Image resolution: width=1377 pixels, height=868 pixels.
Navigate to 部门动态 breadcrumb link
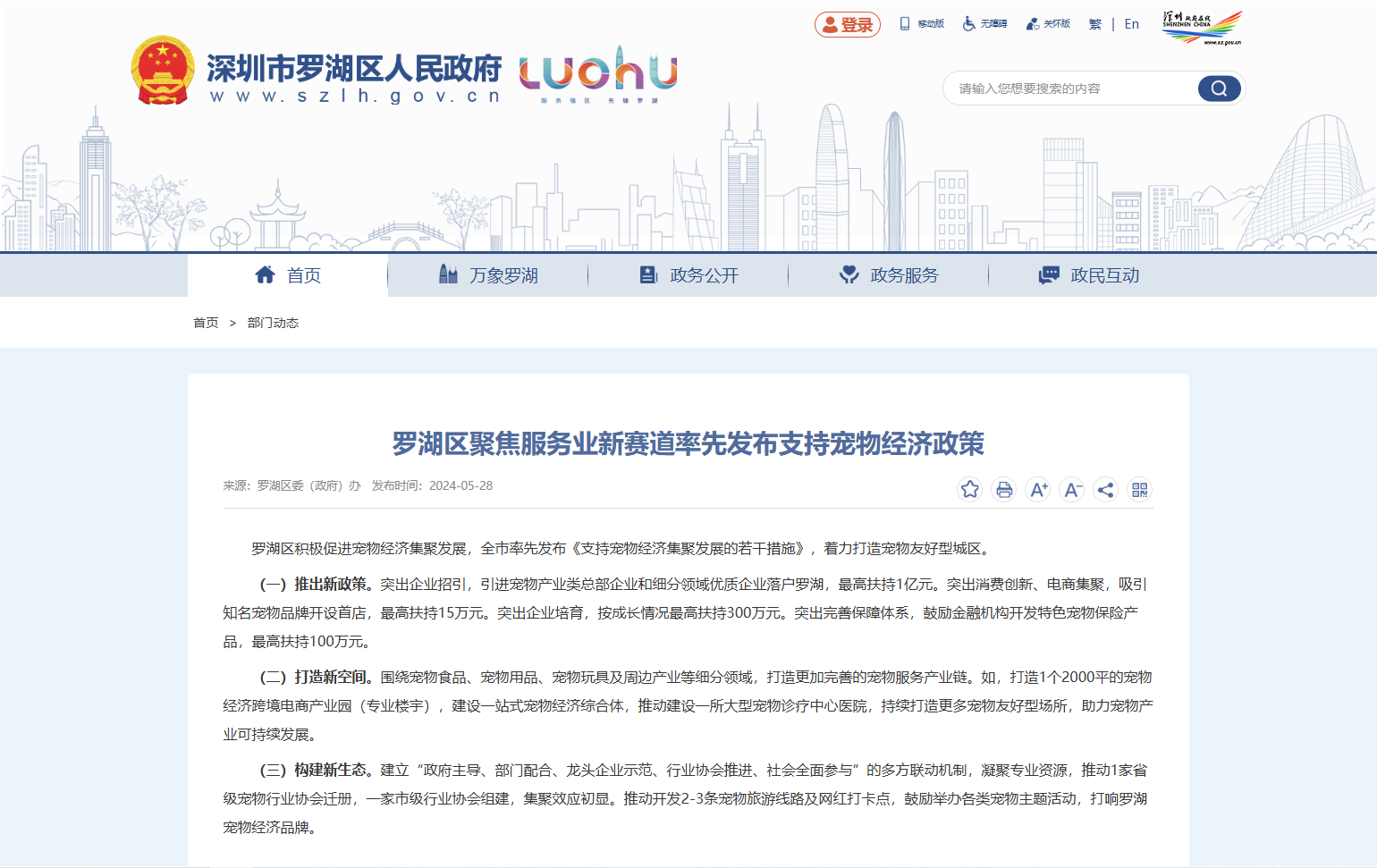[x=274, y=323]
